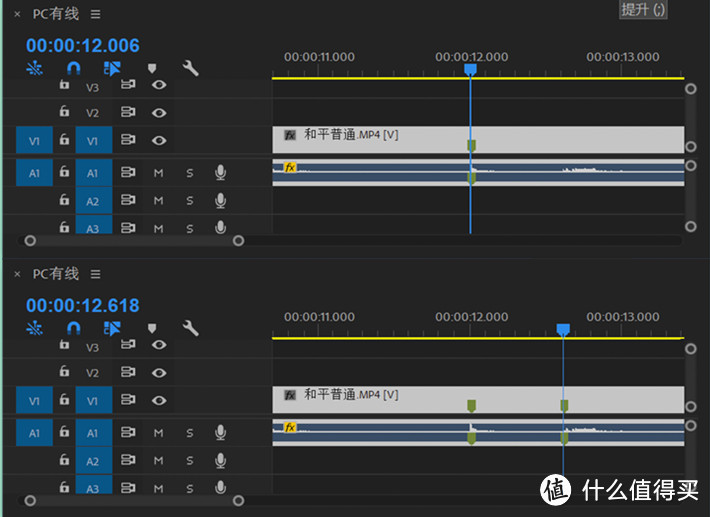Toggle V2 sync lock in upper timeline
Image resolution: width=710 pixels, height=517 pixels.
pyautogui.click(x=128, y=112)
